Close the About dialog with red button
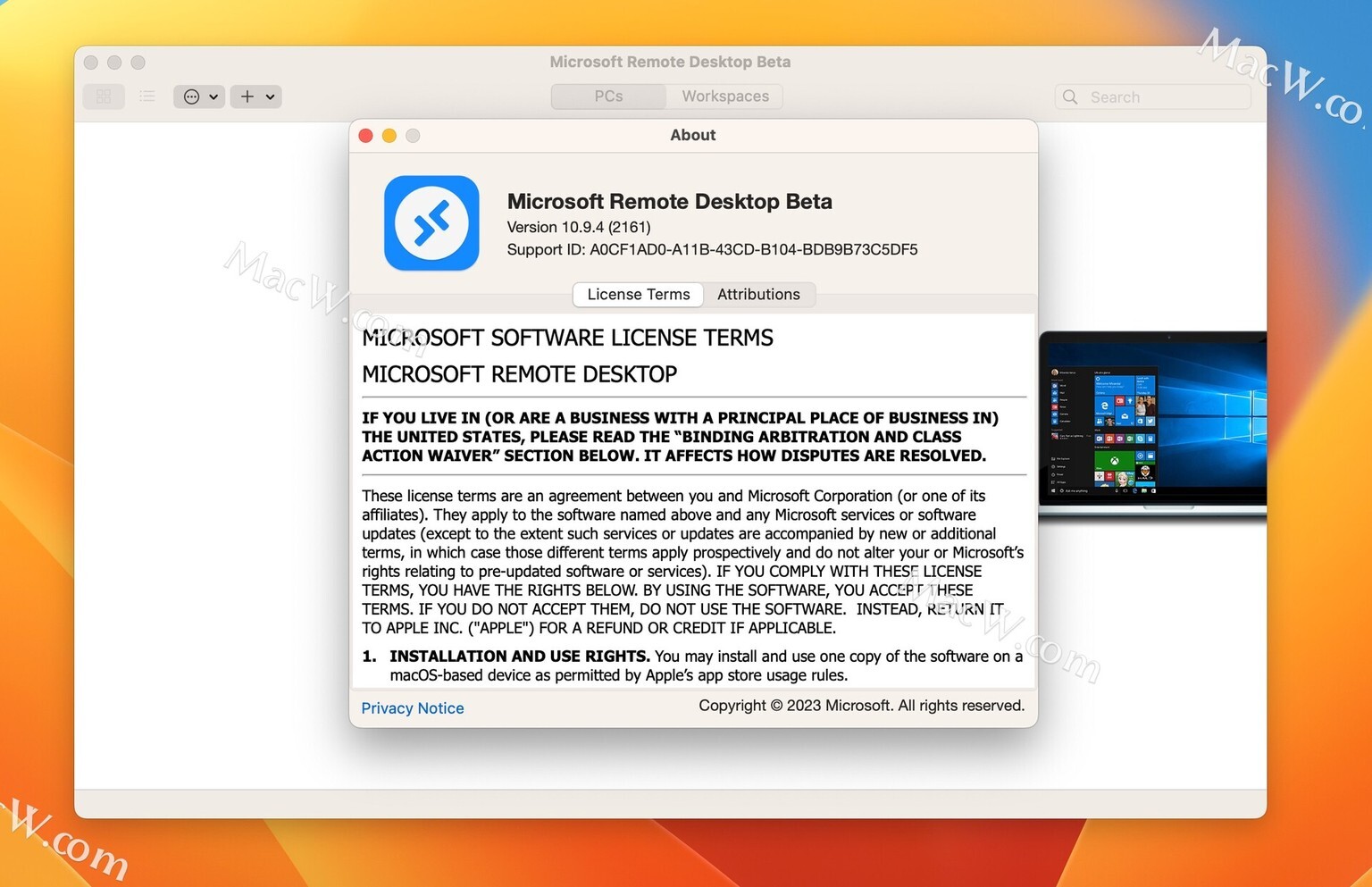Viewport: 1372px width, 887px height. pos(365,136)
